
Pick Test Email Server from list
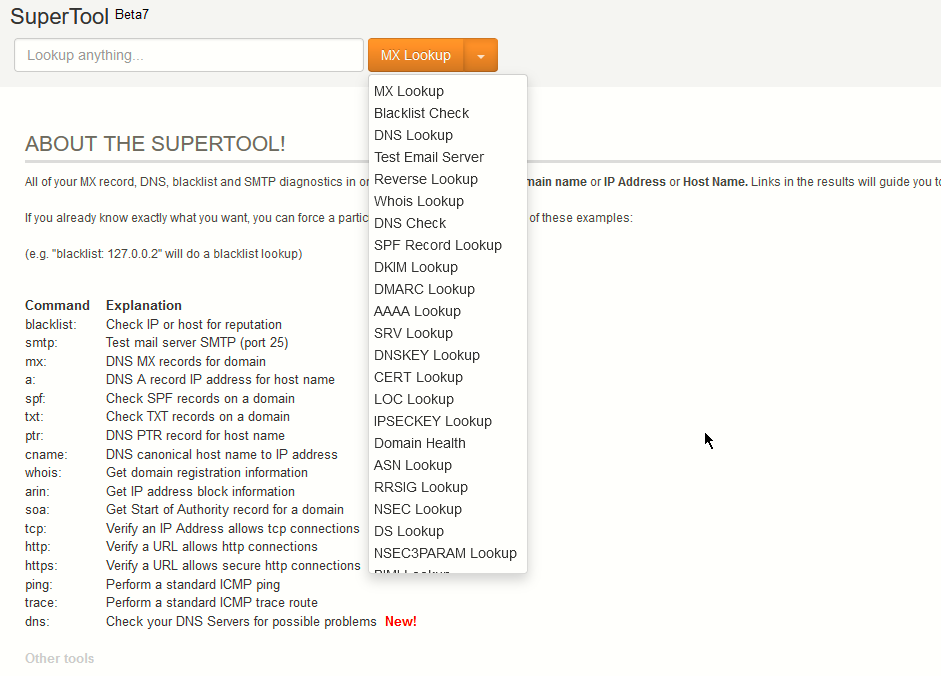(429, 157)
